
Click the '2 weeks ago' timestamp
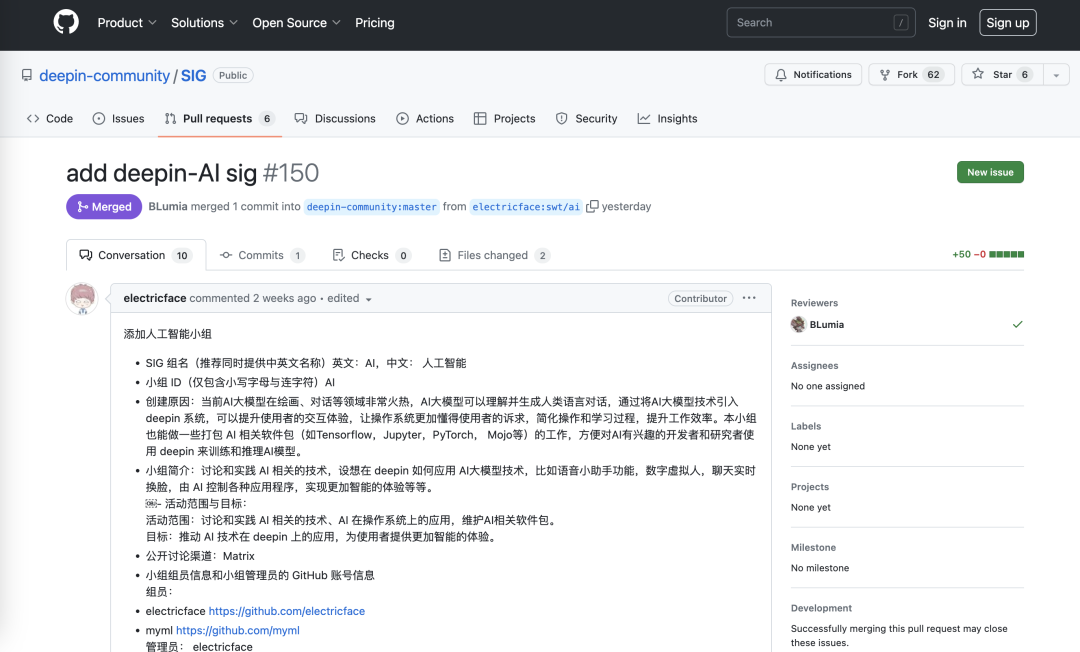point(284,298)
